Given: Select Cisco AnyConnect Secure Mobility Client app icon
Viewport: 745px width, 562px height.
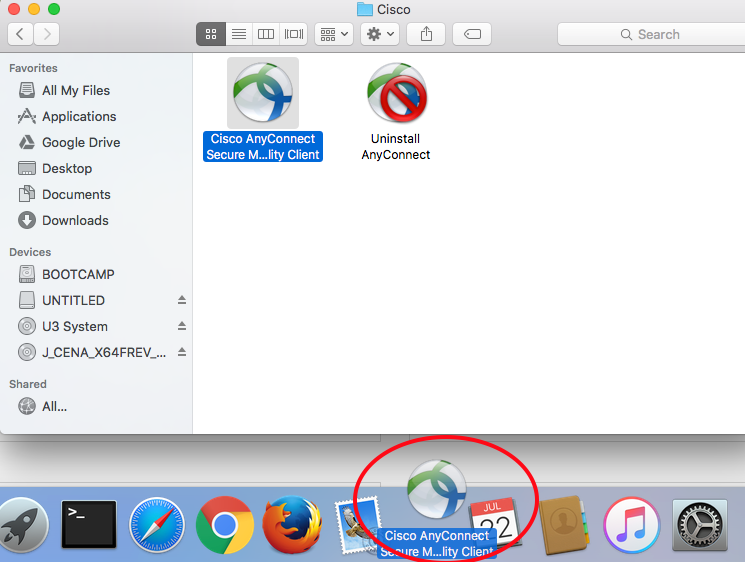Looking at the screenshot, I should 263,93.
